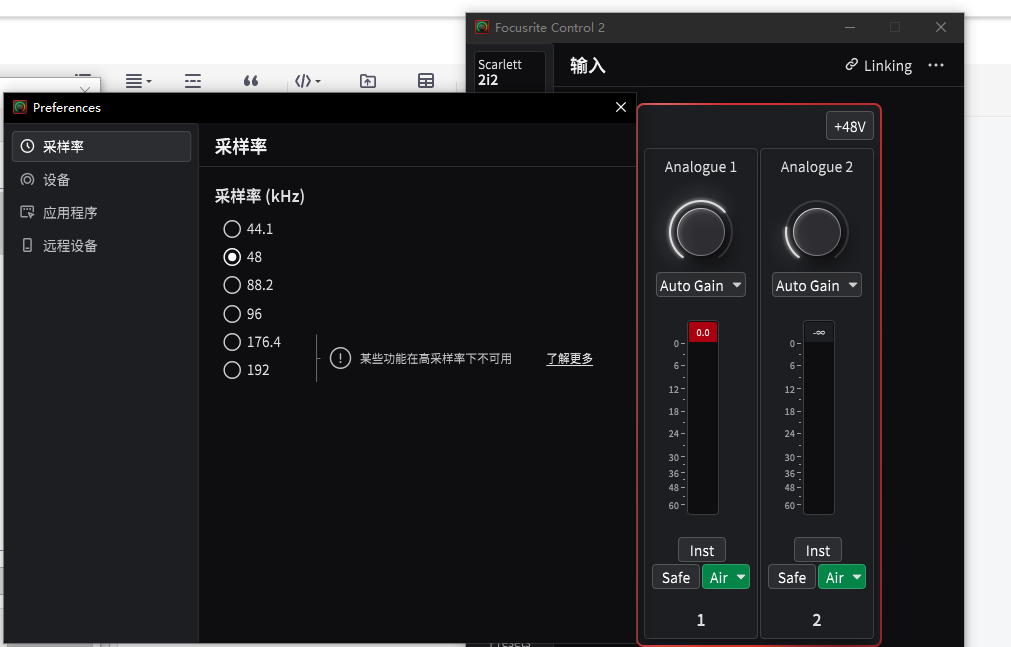
Task: Open Auto Gain dropdown arrow for Analogue 1
Action: tap(737, 284)
